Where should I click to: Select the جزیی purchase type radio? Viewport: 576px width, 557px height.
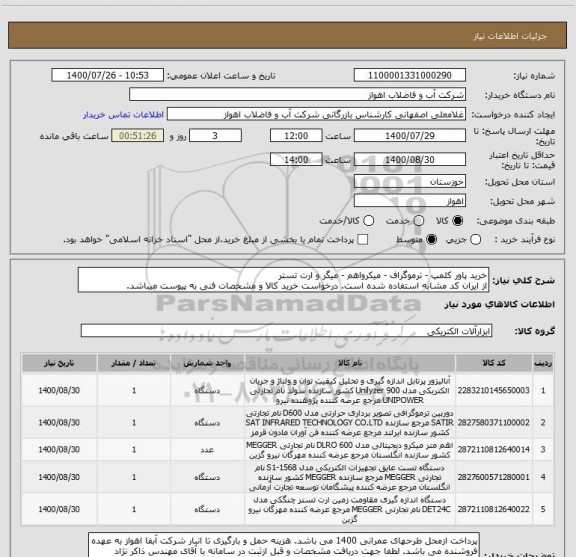point(475,240)
